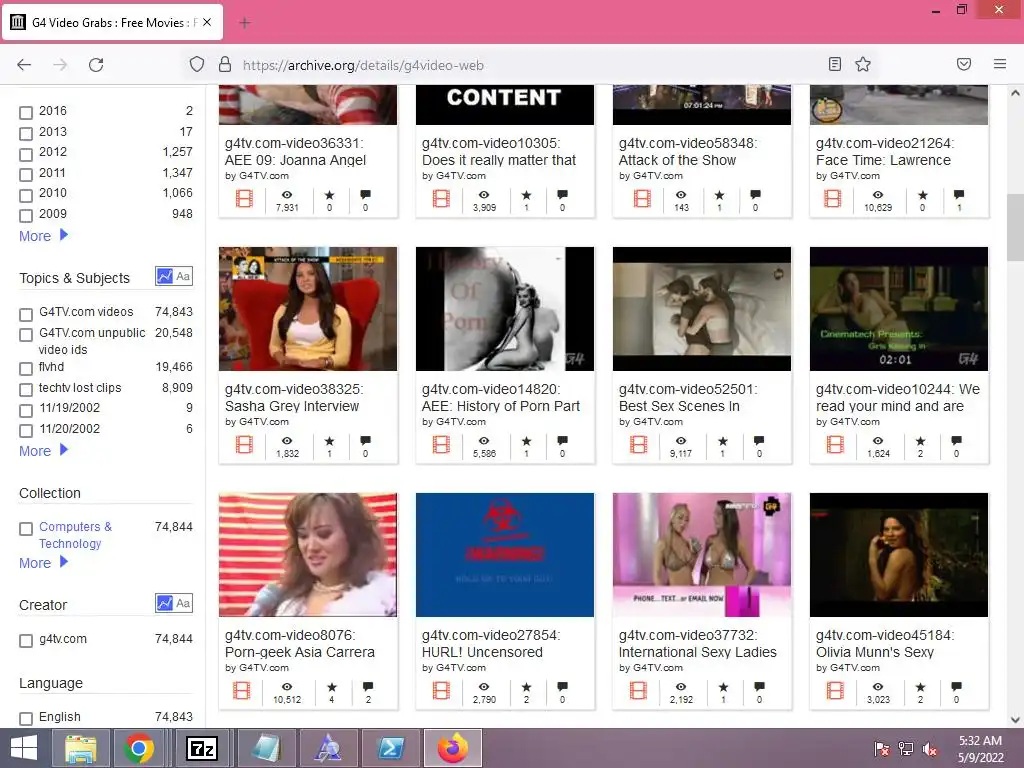Open g4tv.com-video10305 Does it really matter title

[x=499, y=152]
